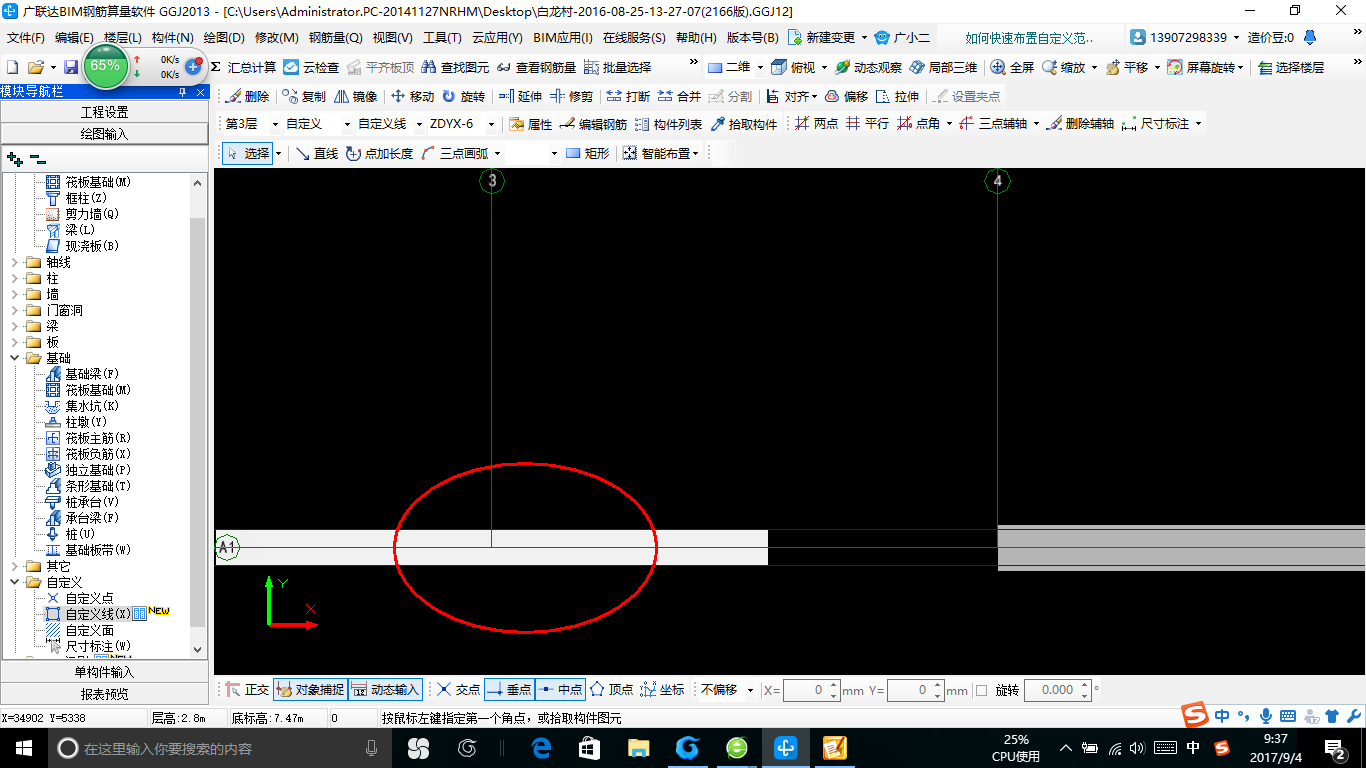The height and width of the screenshot is (768, 1366).
Task: Select the 修剪 trim tool
Action: (x=571, y=97)
